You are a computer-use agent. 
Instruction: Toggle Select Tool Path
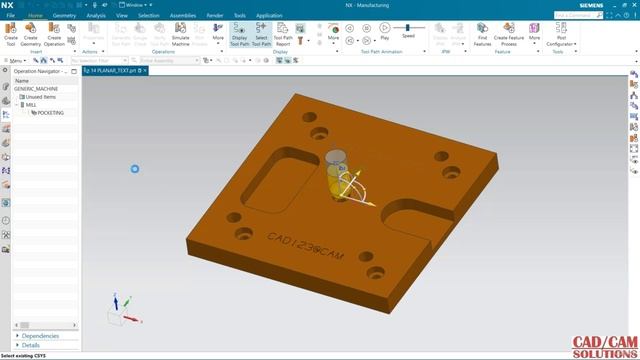[261, 34]
